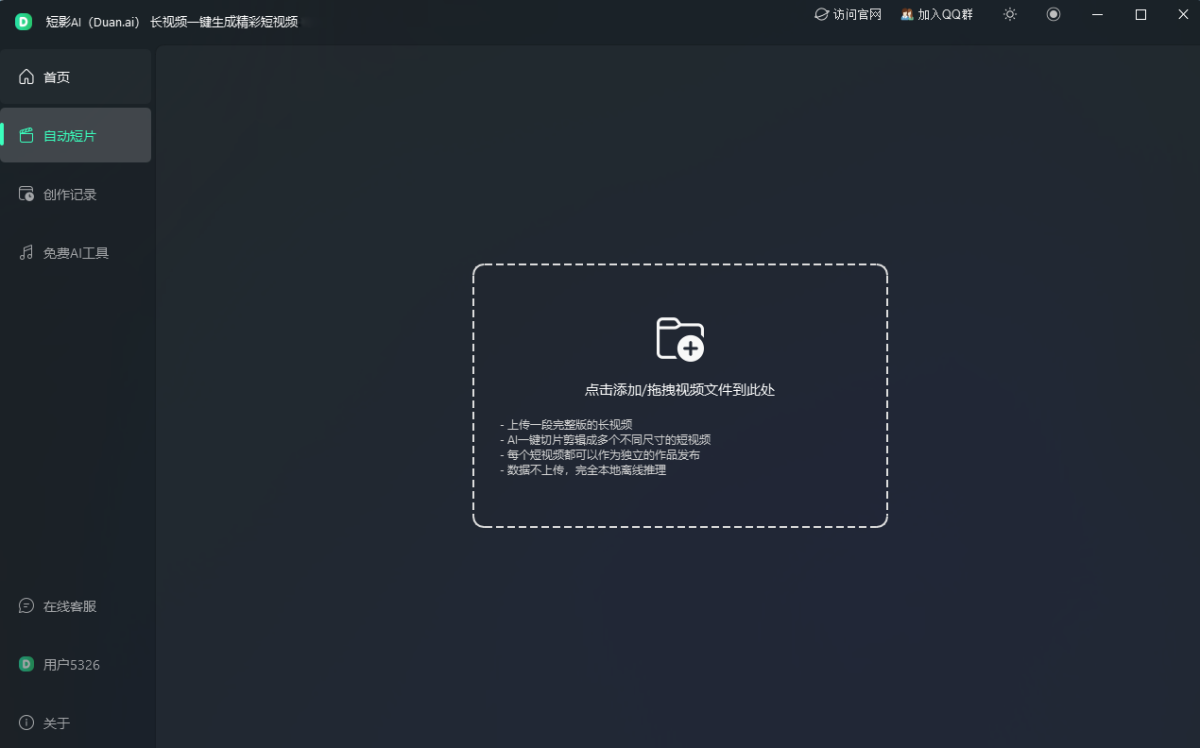
Task: Click the 首页 home icon
Action: click(x=26, y=77)
